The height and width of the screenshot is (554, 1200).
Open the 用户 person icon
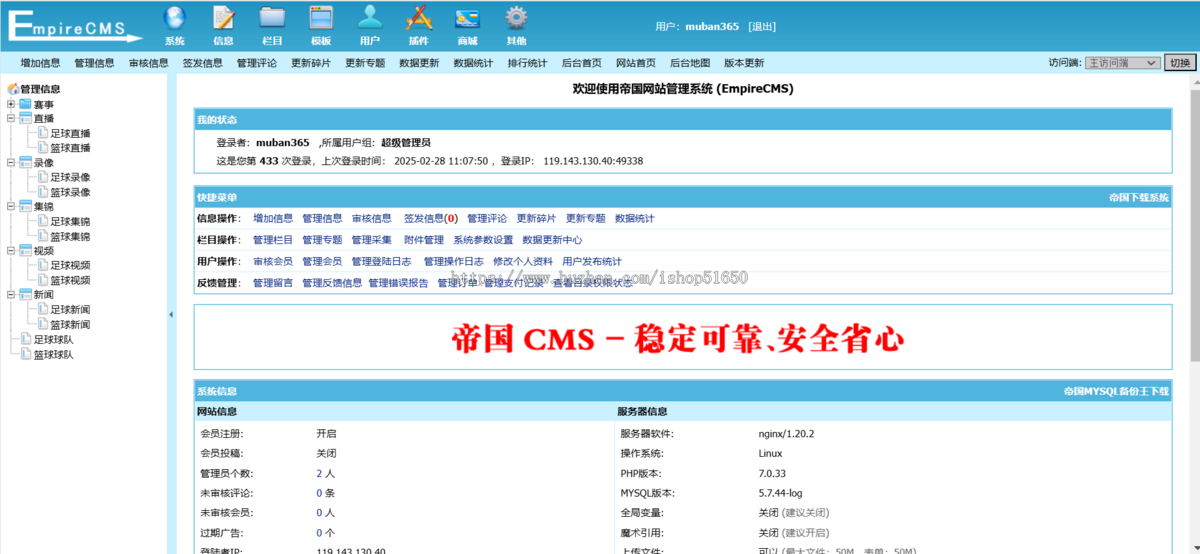point(370,18)
